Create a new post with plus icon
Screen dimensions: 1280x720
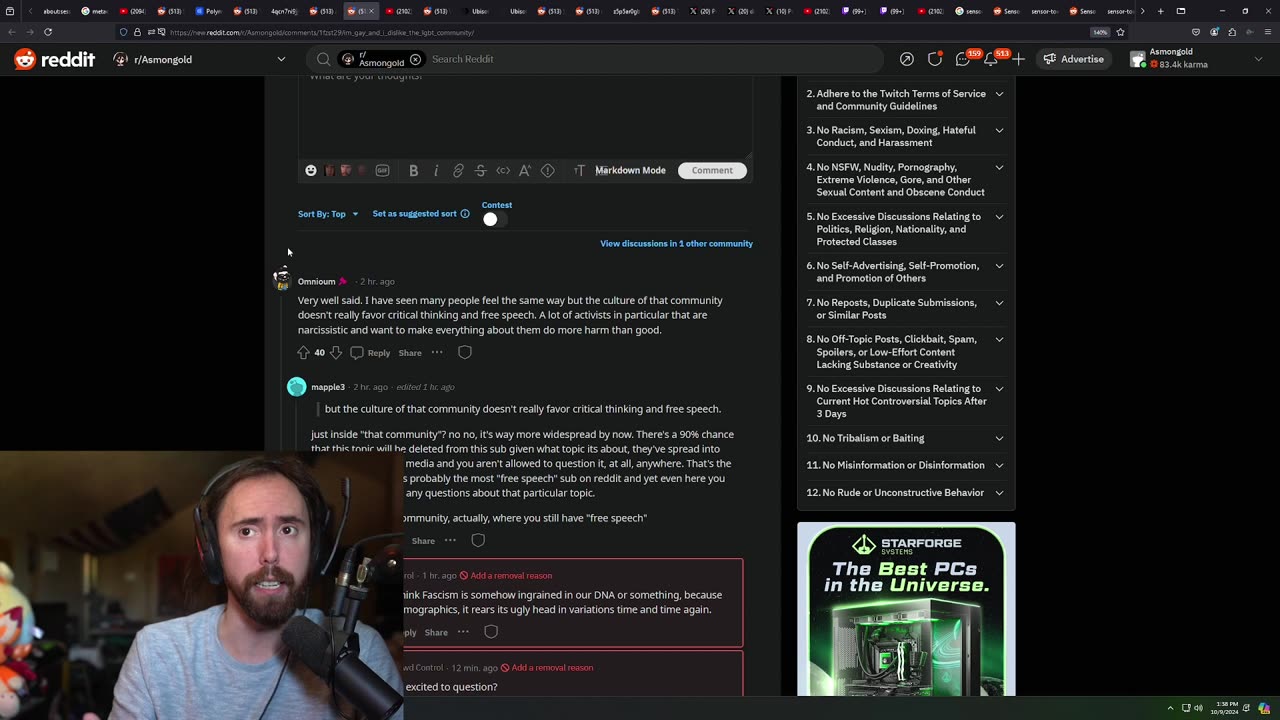point(1018,59)
